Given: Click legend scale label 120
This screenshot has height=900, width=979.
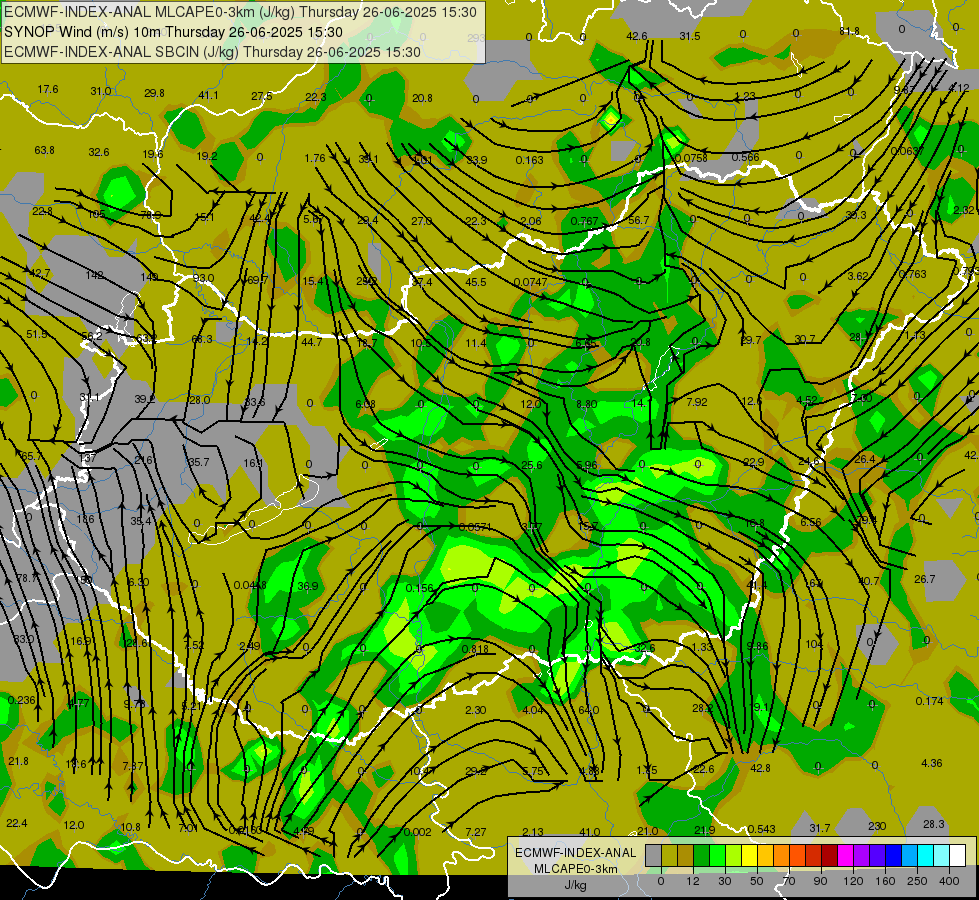Looking at the screenshot, I should pos(853,881).
